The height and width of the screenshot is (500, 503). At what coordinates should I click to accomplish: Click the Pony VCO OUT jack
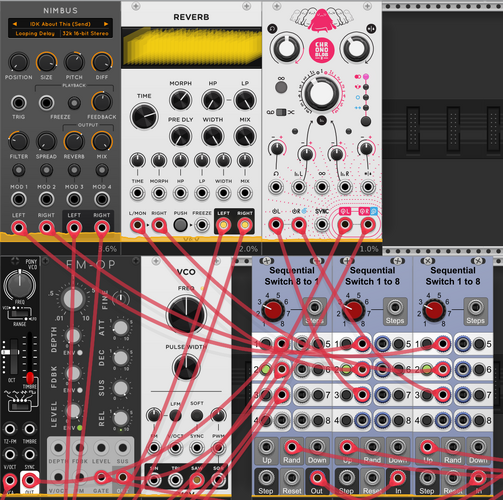coord(30,480)
